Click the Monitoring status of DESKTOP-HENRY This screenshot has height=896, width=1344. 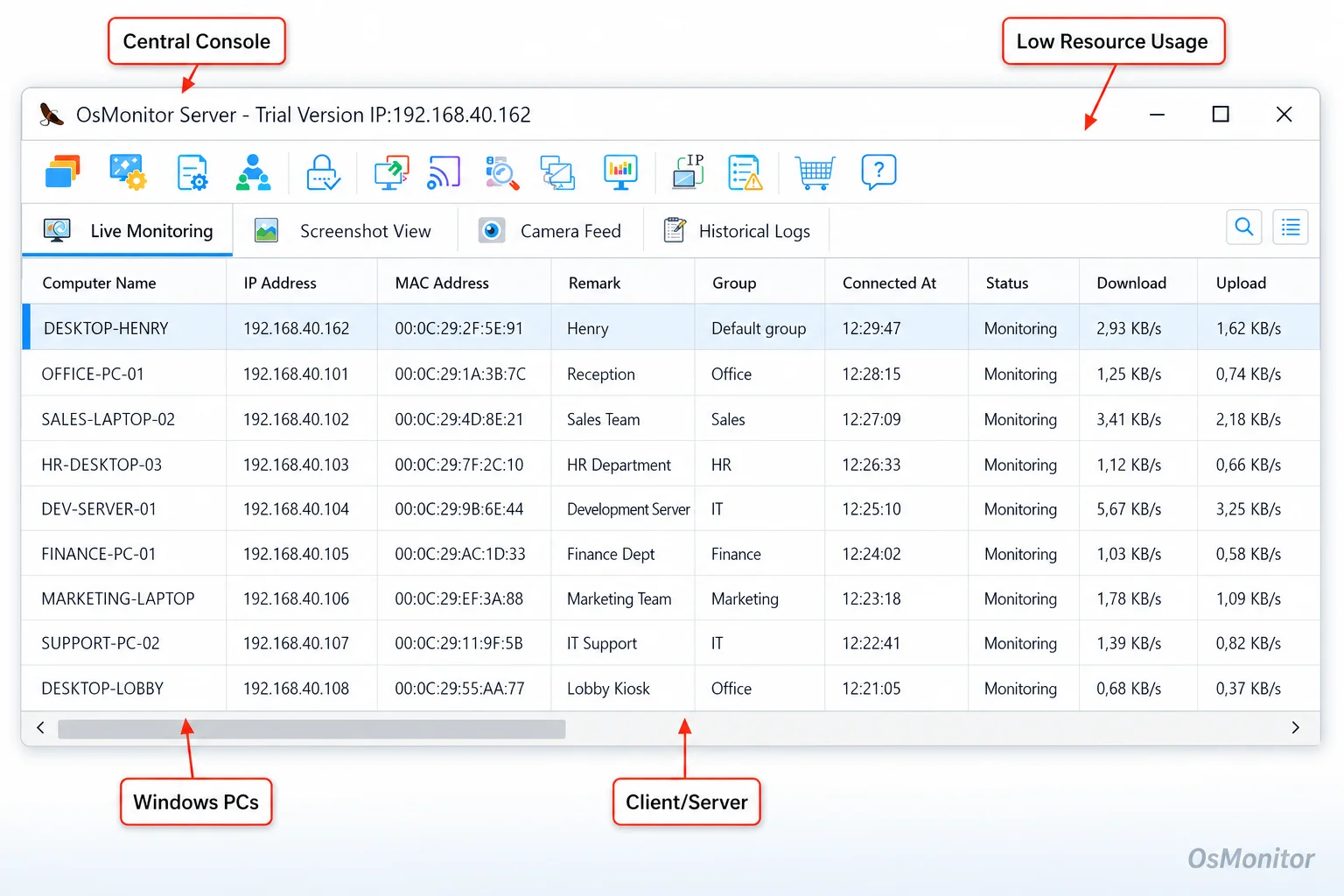[1020, 329]
